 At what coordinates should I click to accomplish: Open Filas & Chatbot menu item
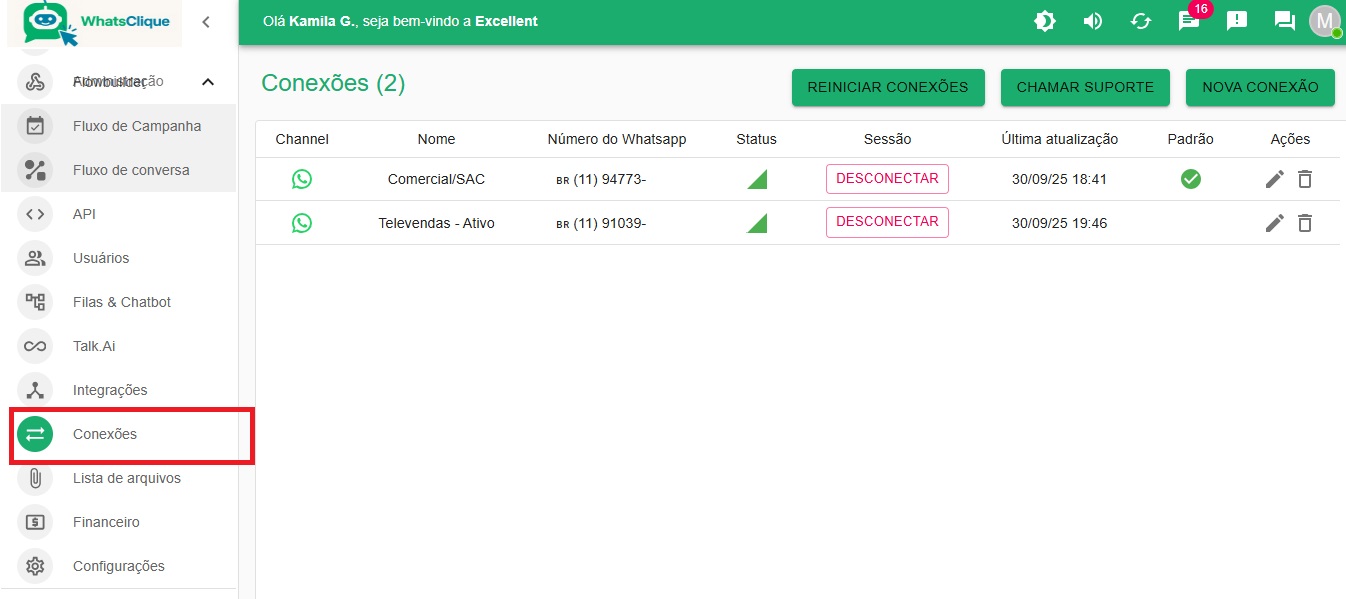pyautogui.click(x=122, y=302)
